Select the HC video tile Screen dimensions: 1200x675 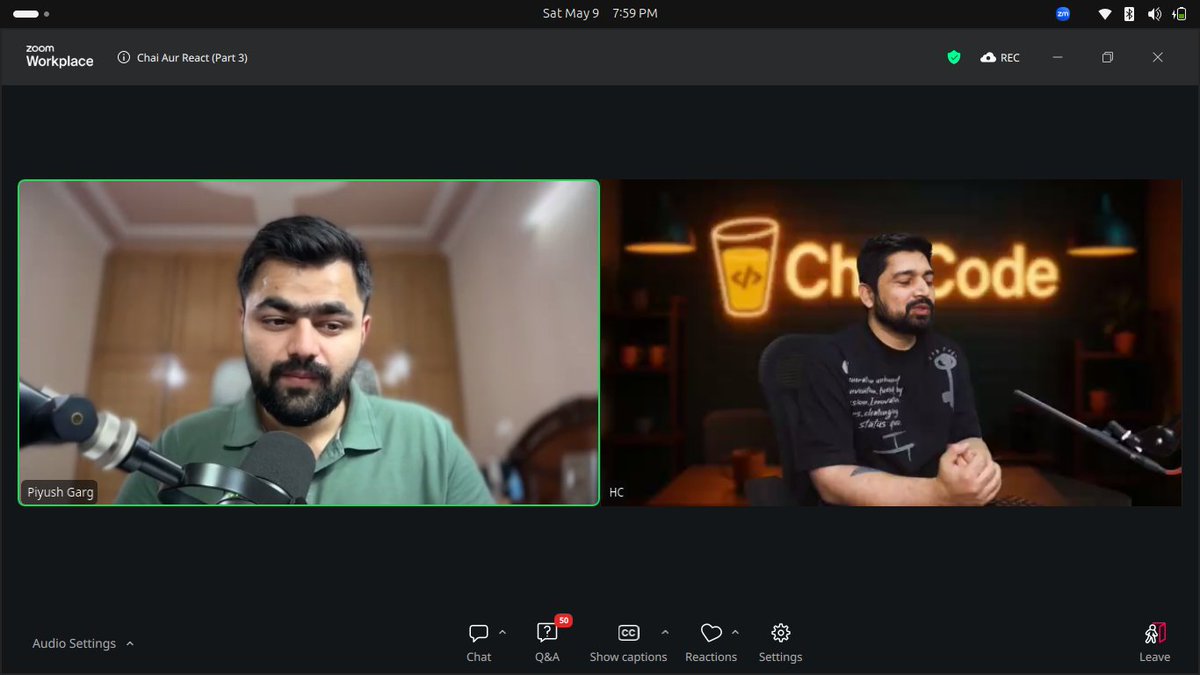pyautogui.click(x=892, y=343)
